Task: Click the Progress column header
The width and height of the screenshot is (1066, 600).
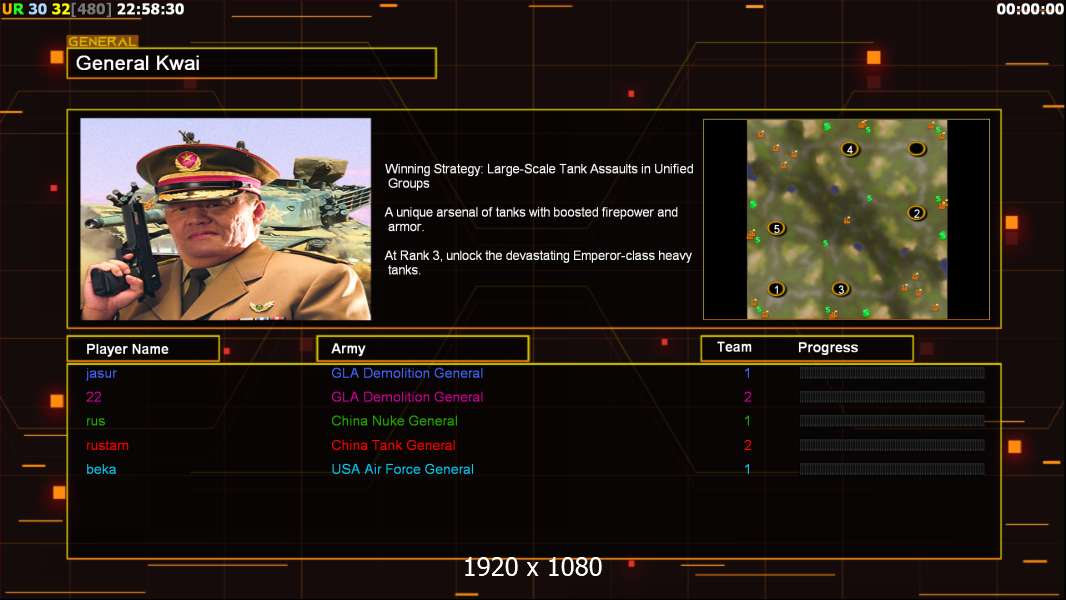Action: pos(827,347)
